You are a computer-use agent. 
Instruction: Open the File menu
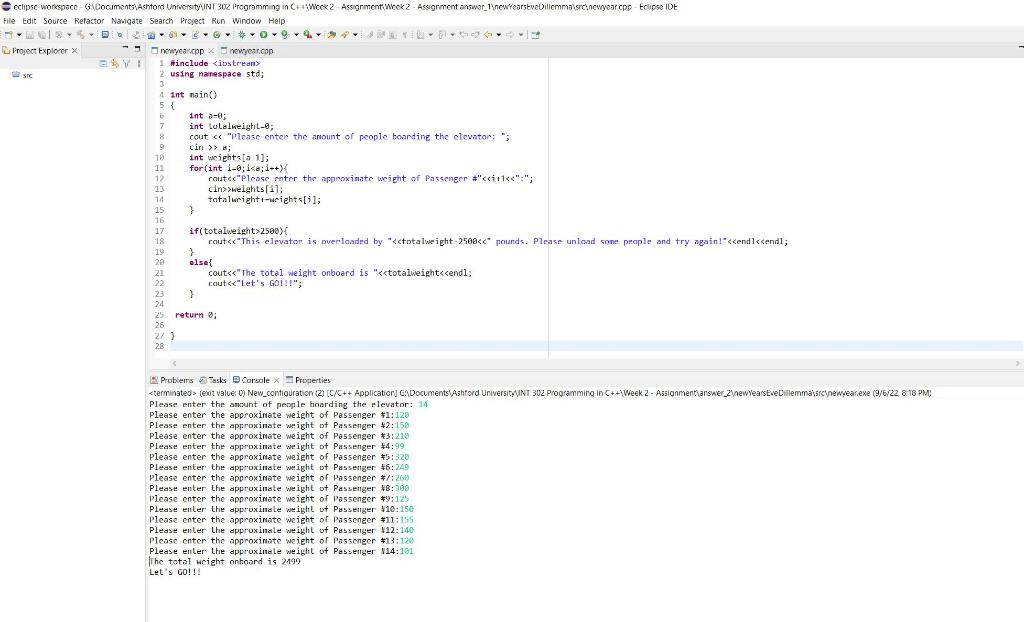coord(9,21)
